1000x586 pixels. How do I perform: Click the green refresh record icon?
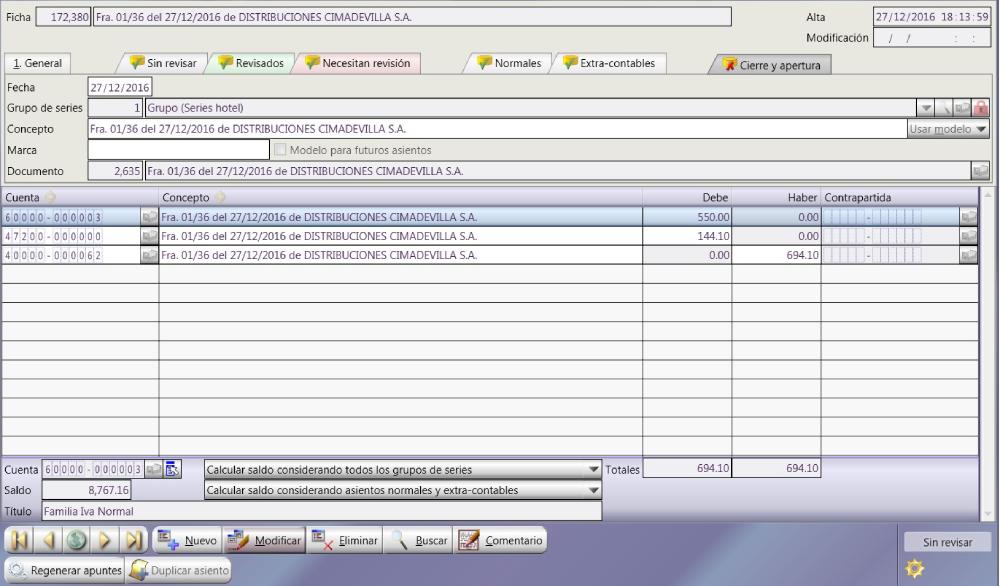point(76,541)
